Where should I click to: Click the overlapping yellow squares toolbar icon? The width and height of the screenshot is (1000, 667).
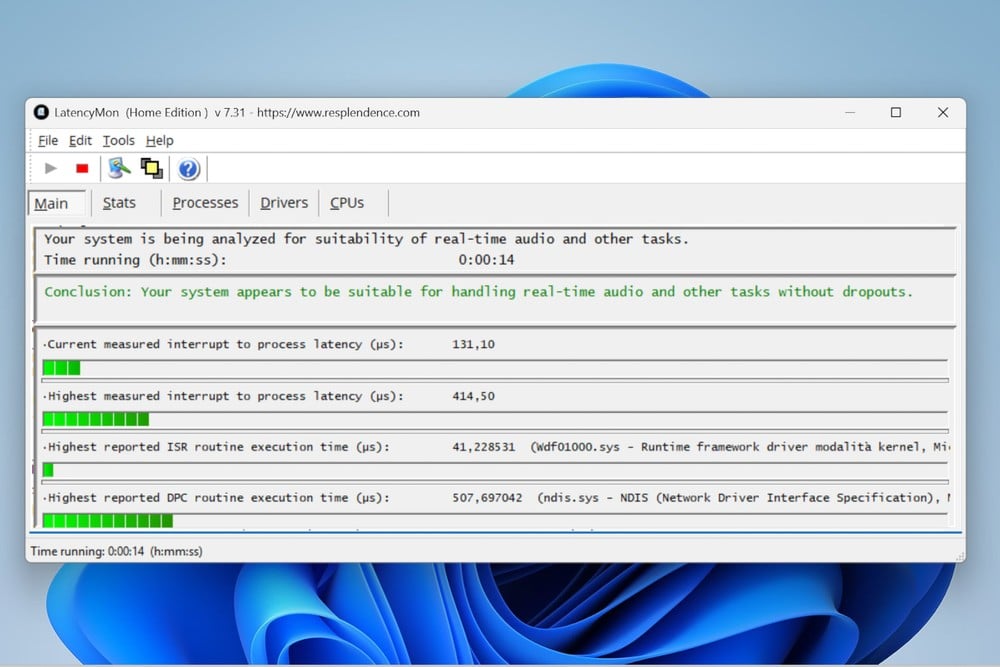coord(152,168)
